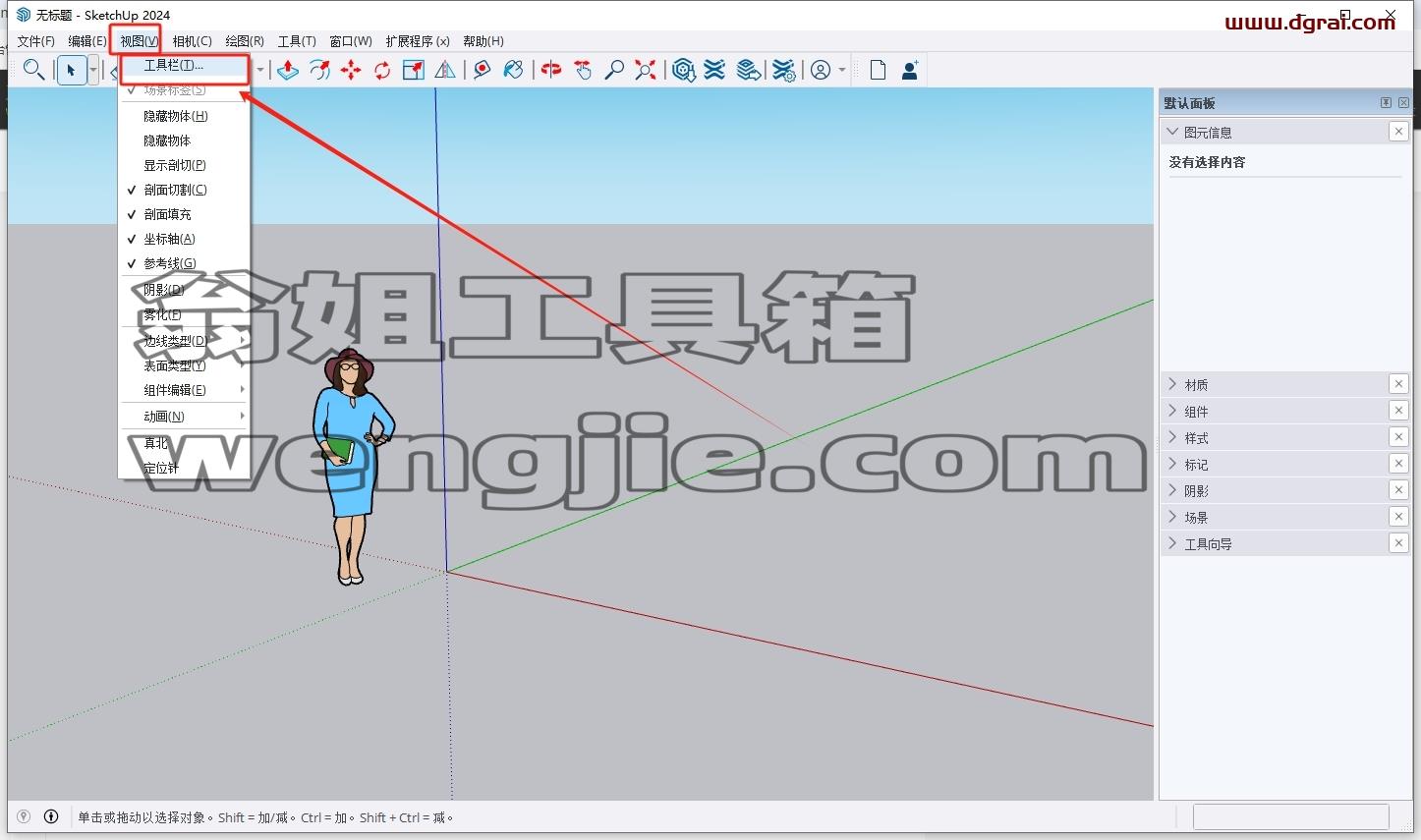Open the 动画(N) submenu
This screenshot has width=1421, height=840.
tap(185, 417)
